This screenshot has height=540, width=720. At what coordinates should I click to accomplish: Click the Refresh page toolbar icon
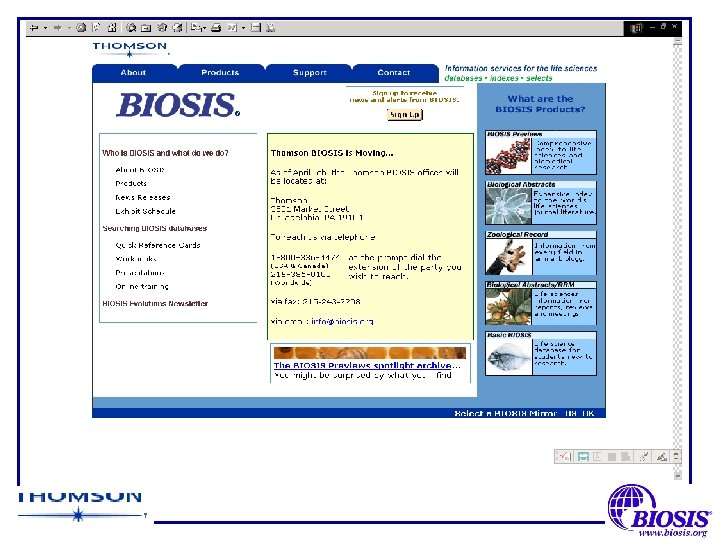pos(96,28)
